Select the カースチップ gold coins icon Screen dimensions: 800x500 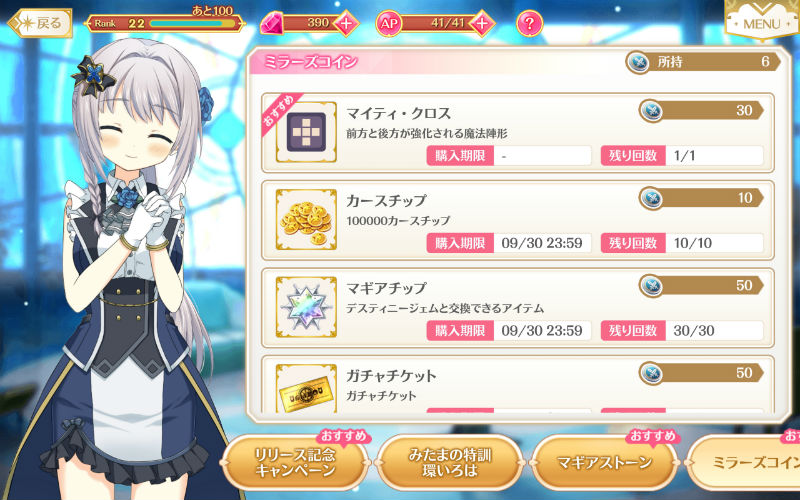(x=306, y=219)
